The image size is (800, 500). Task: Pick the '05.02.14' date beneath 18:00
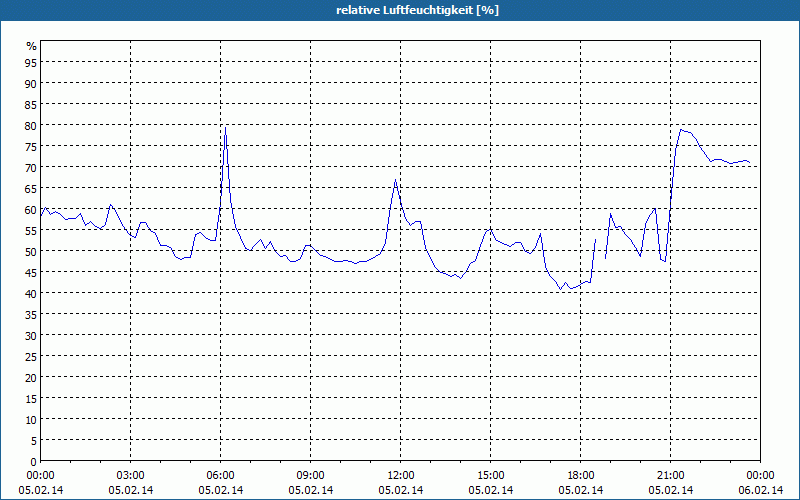(581, 490)
